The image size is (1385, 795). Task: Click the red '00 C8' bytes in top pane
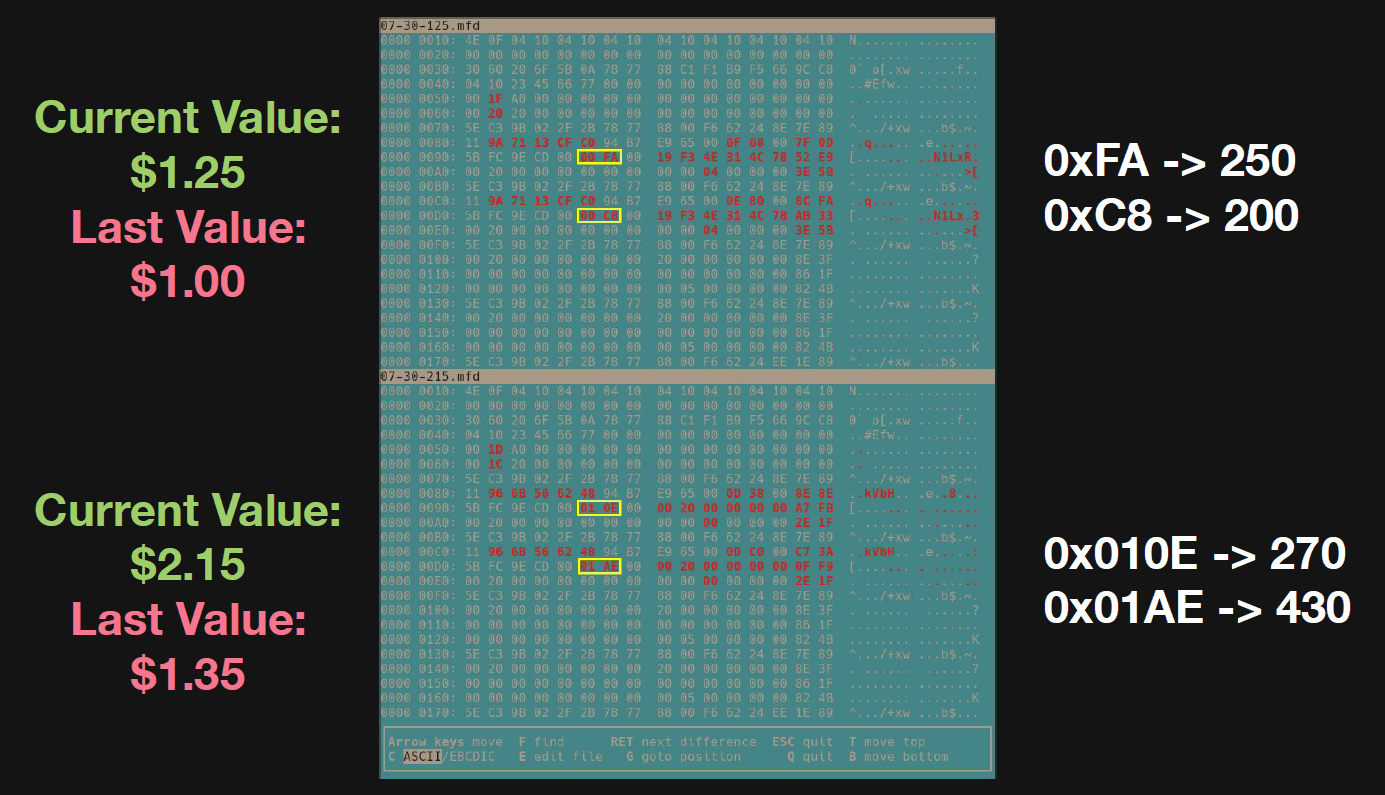click(600, 215)
